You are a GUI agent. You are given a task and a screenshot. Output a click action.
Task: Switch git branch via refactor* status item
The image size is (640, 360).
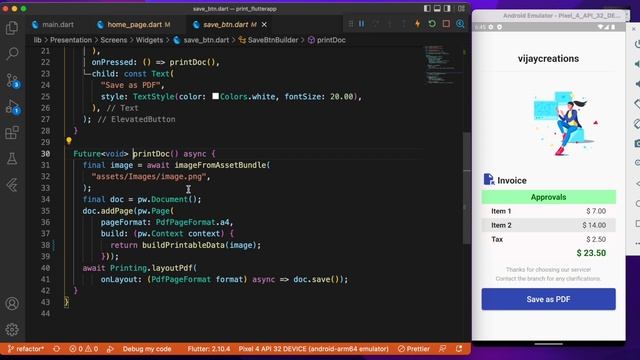click(x=26, y=349)
